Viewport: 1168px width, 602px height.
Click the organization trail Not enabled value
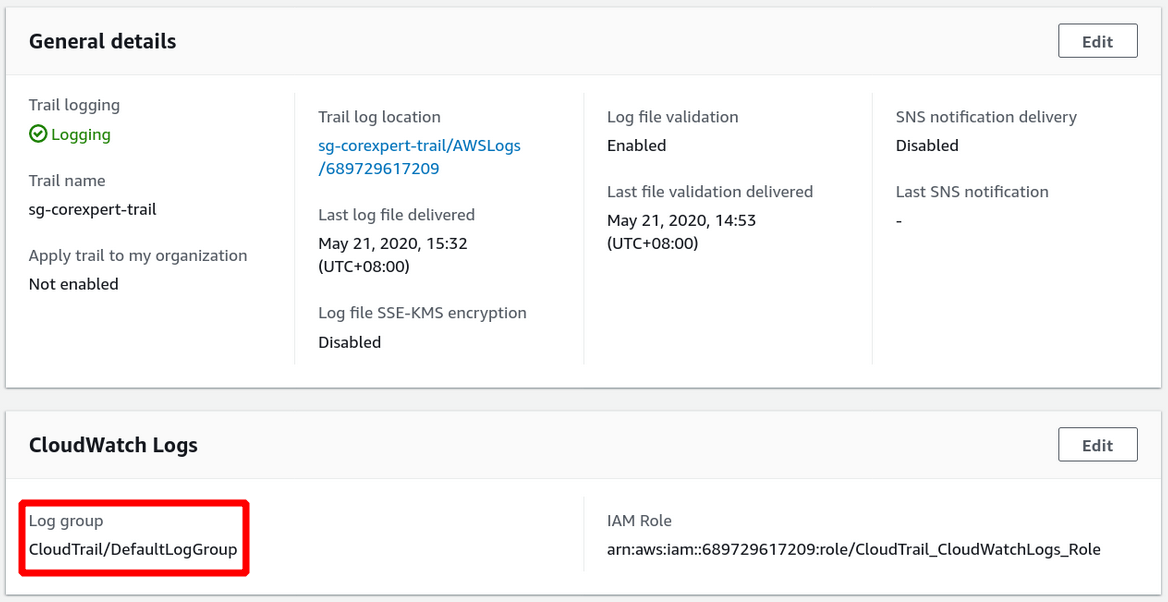73,284
